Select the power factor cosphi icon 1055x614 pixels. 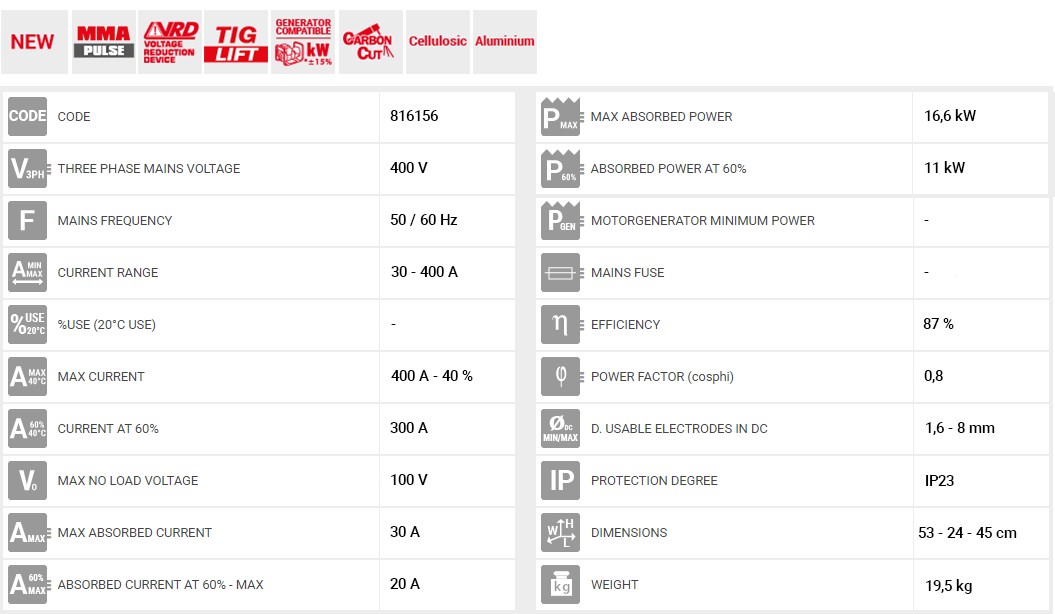(560, 376)
